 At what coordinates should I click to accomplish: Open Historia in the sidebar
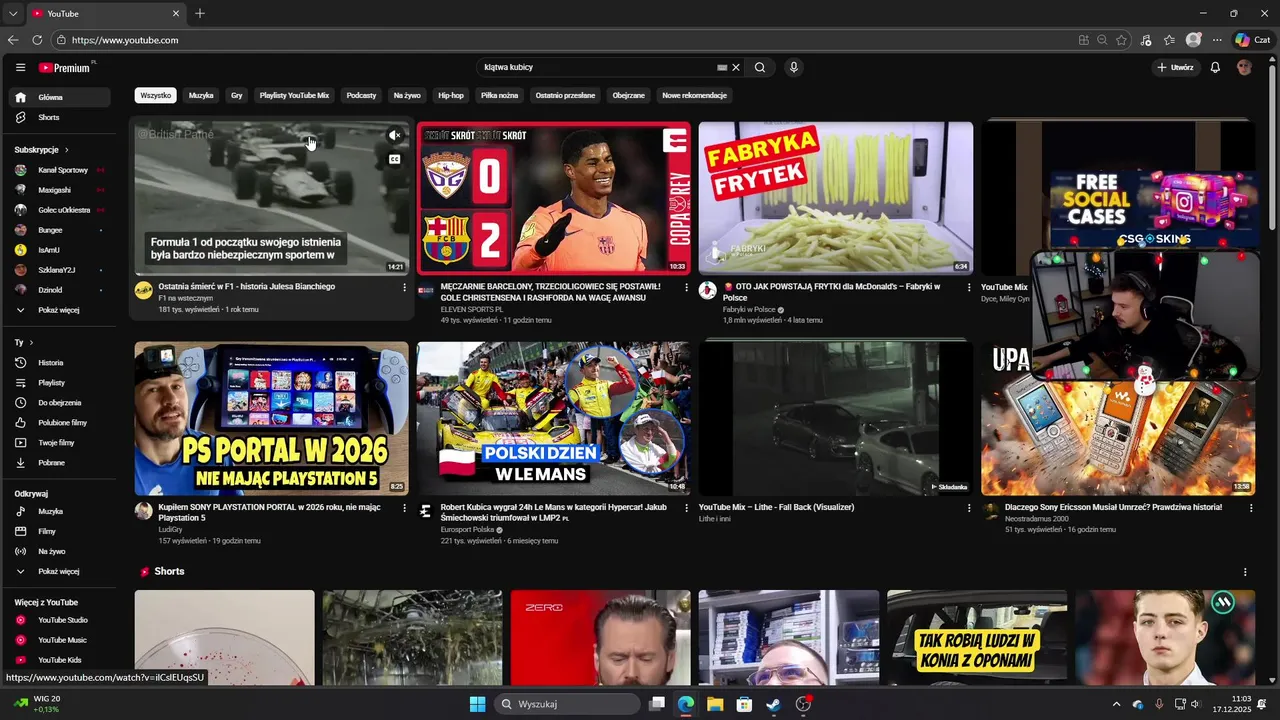click(x=62, y=362)
